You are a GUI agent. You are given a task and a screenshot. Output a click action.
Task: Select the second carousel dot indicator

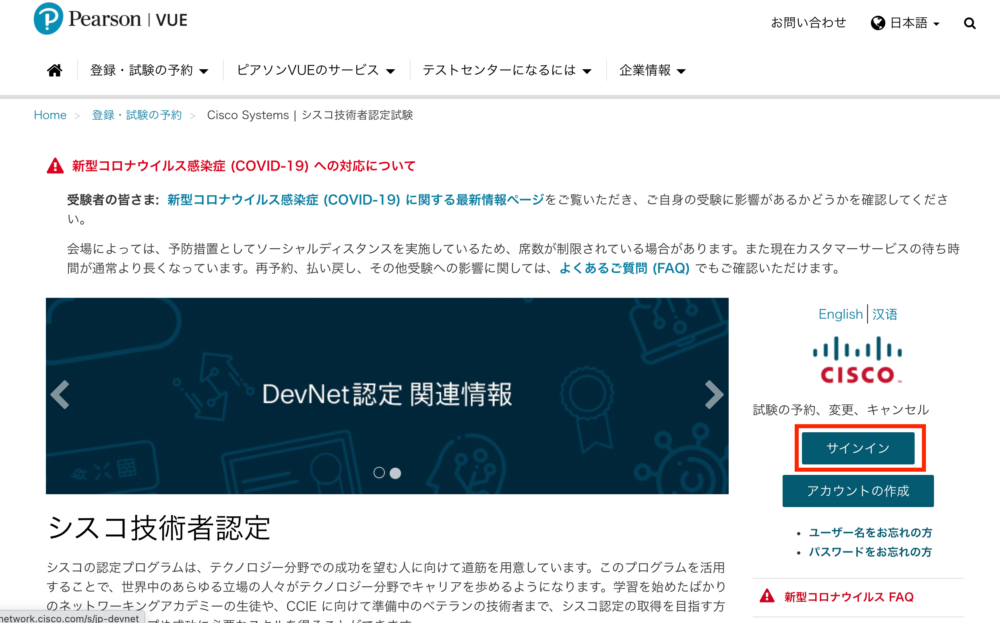395,473
